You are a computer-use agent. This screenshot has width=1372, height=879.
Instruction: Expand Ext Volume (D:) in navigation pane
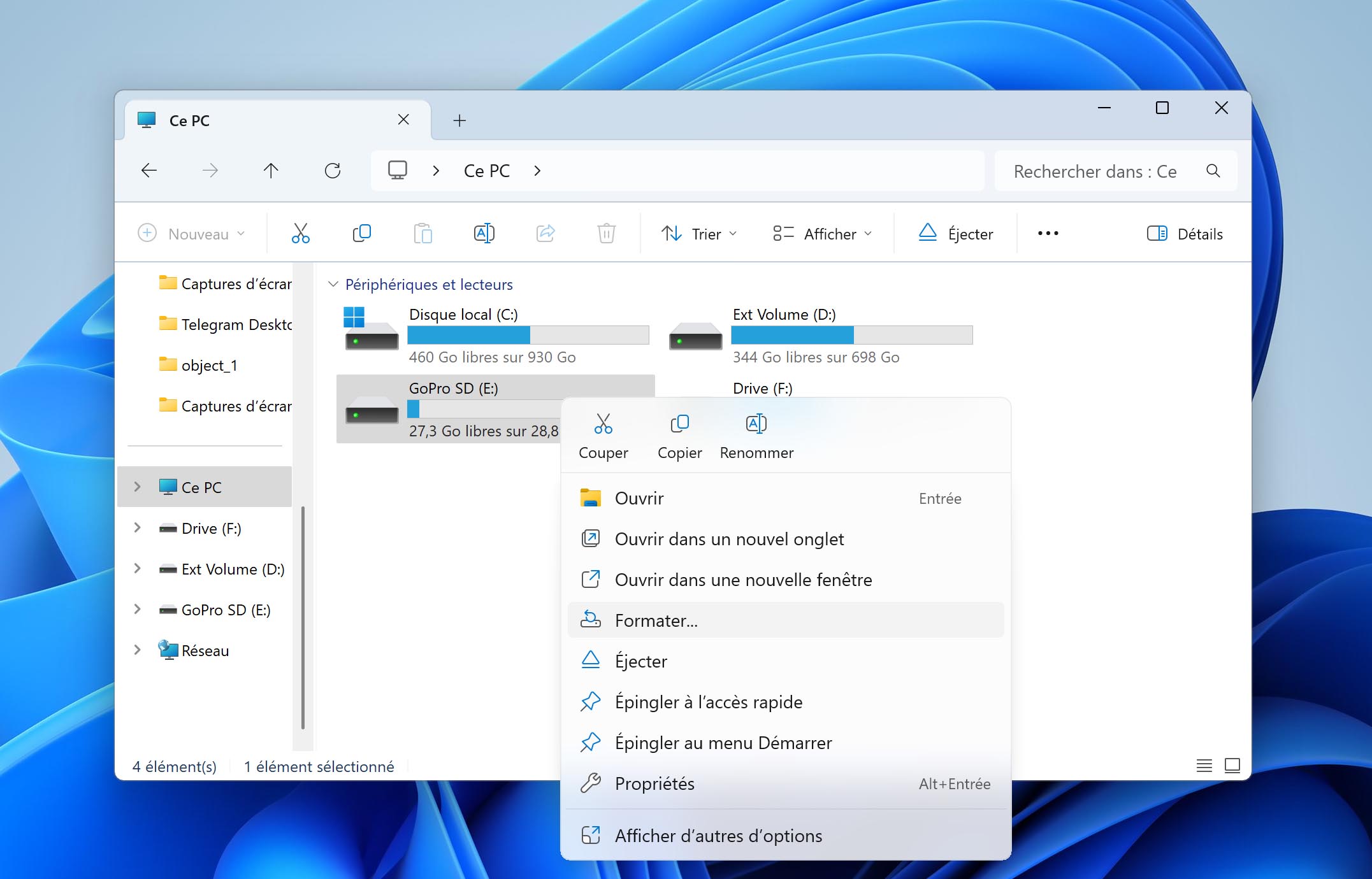(137, 568)
